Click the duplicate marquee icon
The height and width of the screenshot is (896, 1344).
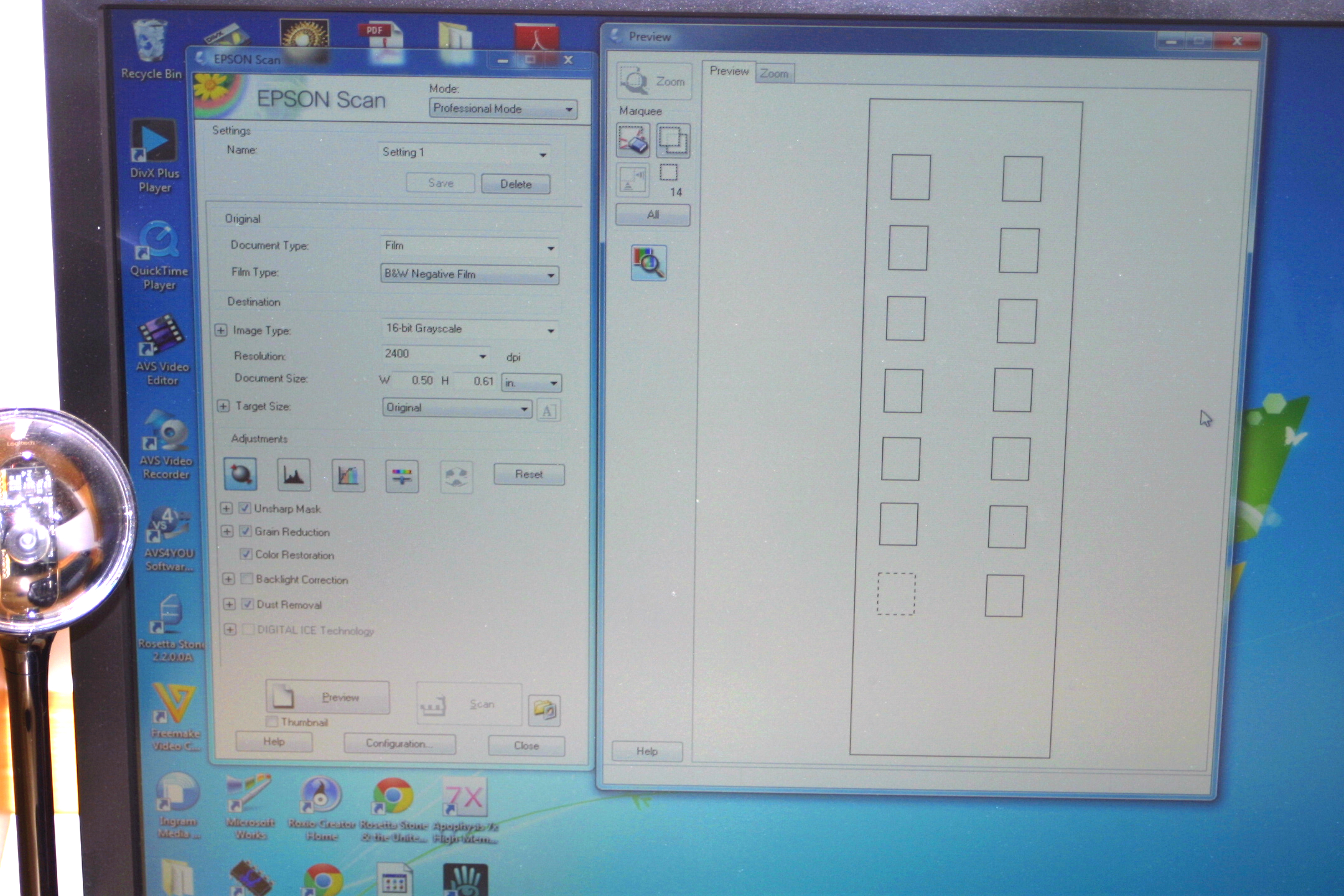(x=673, y=141)
